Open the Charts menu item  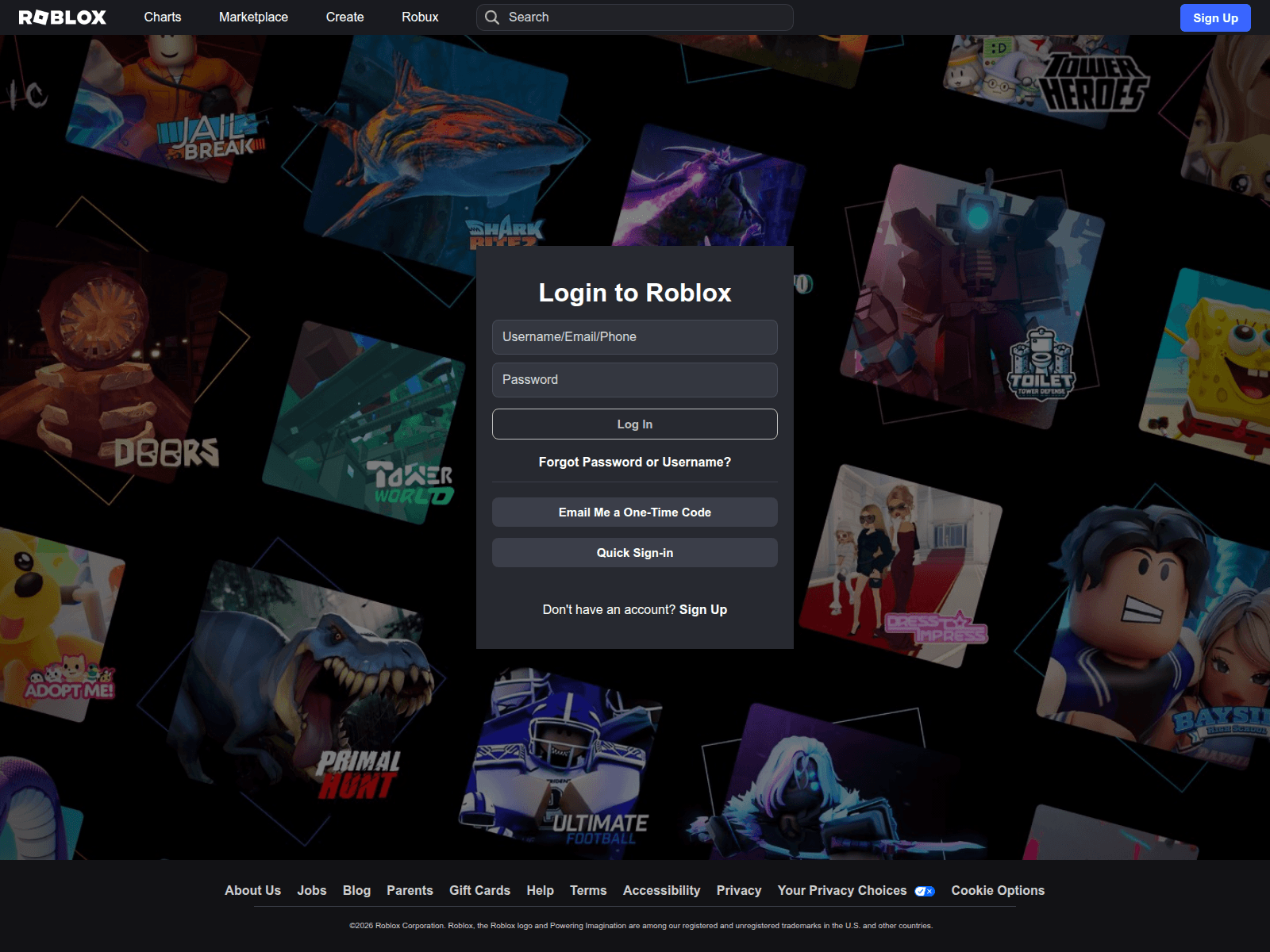coord(163,17)
